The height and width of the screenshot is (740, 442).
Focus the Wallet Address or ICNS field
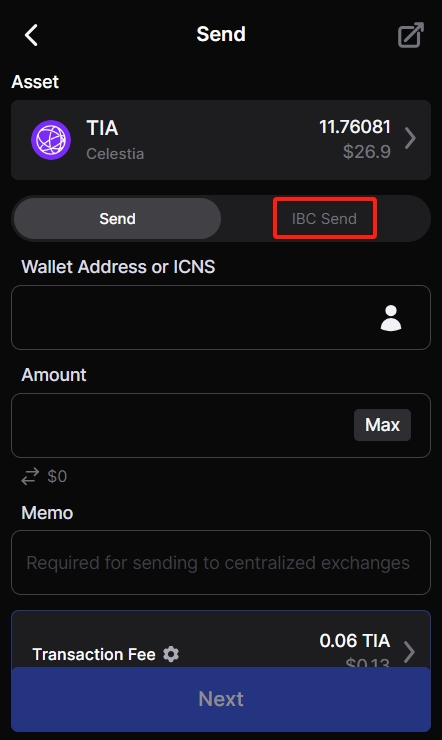coord(221,318)
